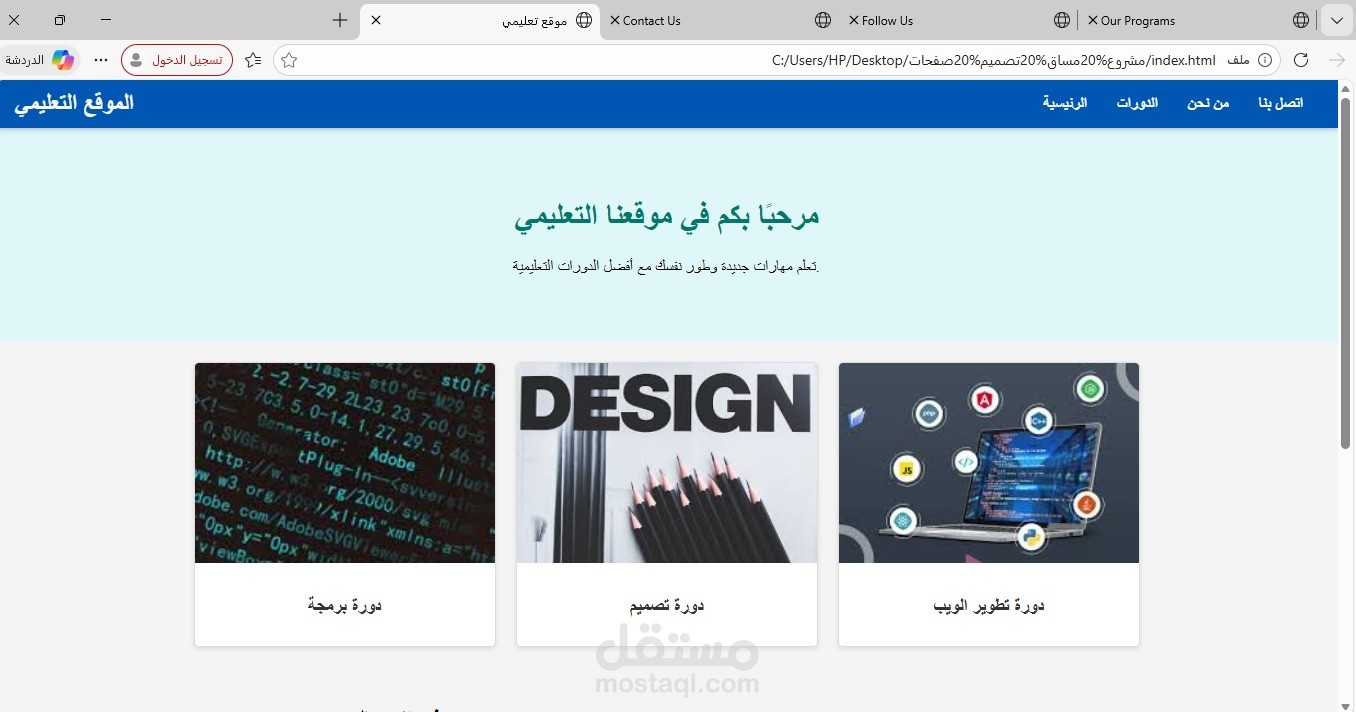Viewport: 1356px width, 712px height.
Task: Open browser settings via the three-dots icon
Action: pos(101,60)
